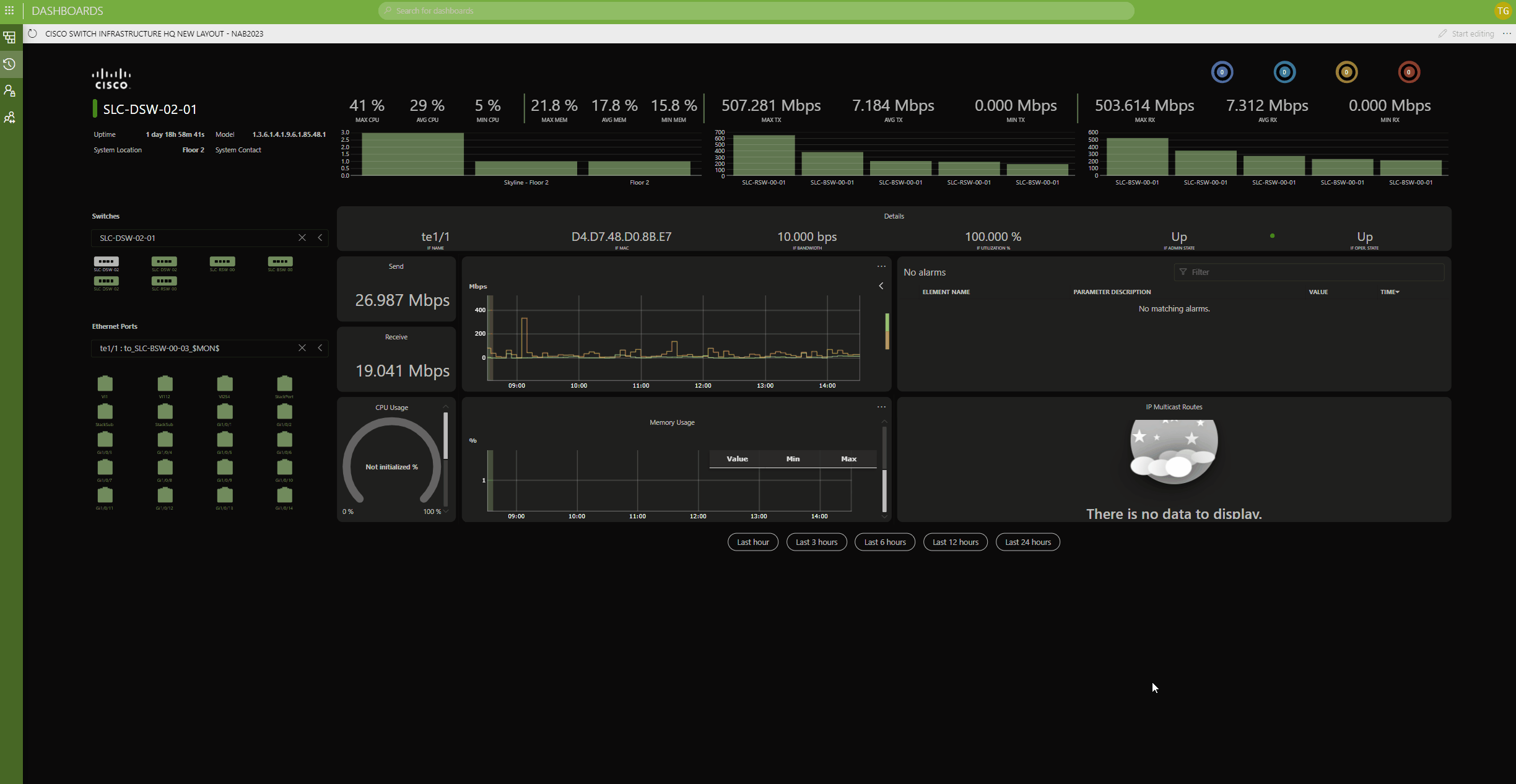Image resolution: width=1516 pixels, height=784 pixels.
Task: Select the Vl112 port icon
Action: coord(165,383)
